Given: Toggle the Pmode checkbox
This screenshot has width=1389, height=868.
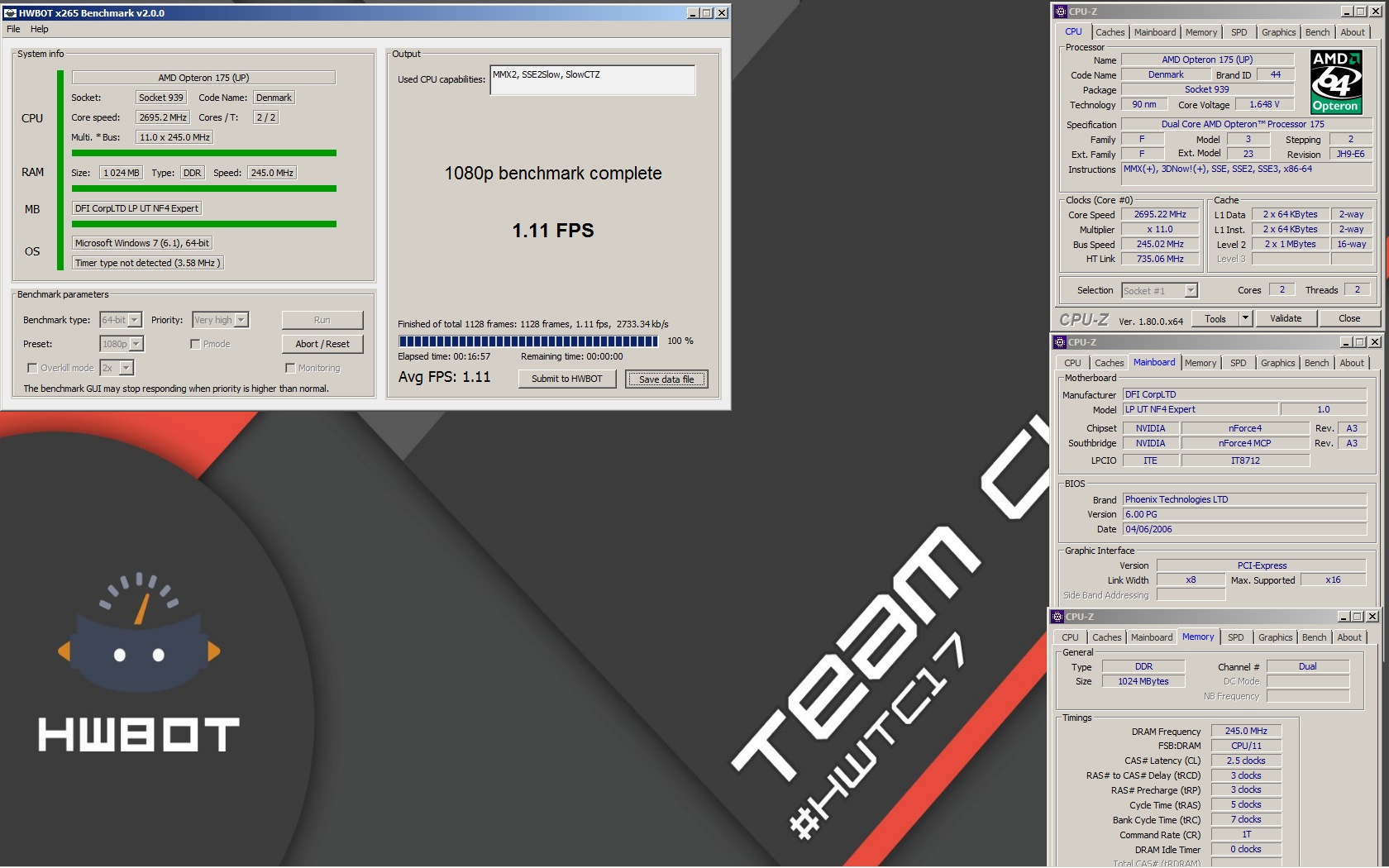Looking at the screenshot, I should tap(195, 344).
